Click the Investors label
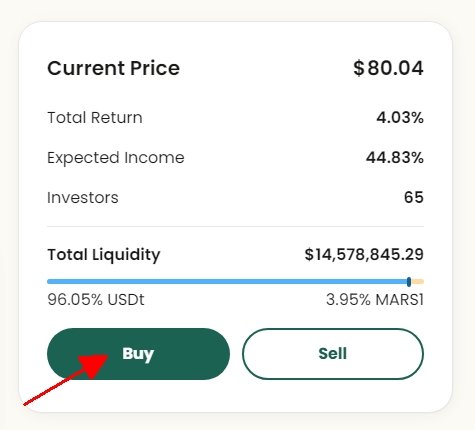 point(83,197)
